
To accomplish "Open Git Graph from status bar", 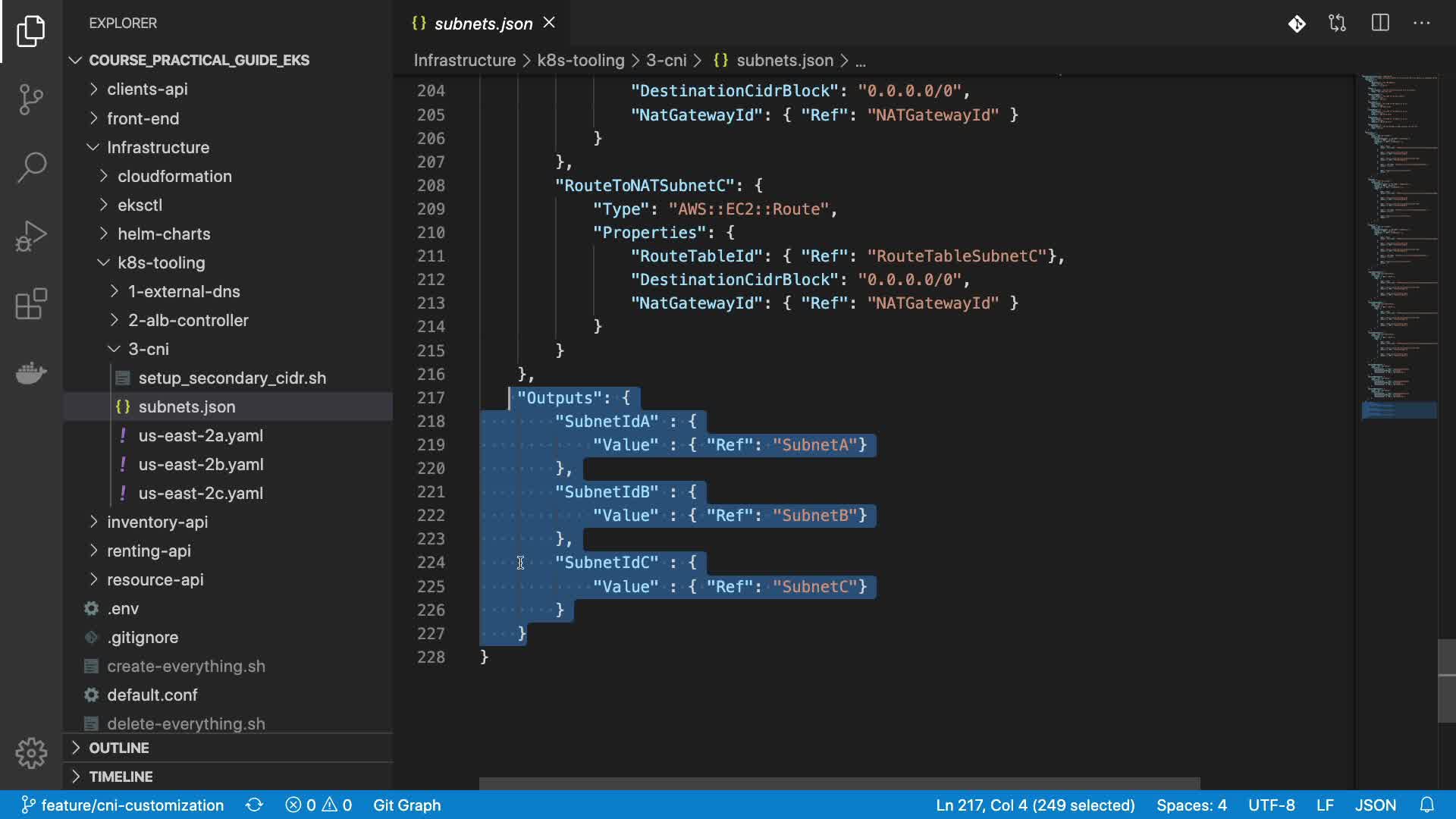I will (406, 805).
